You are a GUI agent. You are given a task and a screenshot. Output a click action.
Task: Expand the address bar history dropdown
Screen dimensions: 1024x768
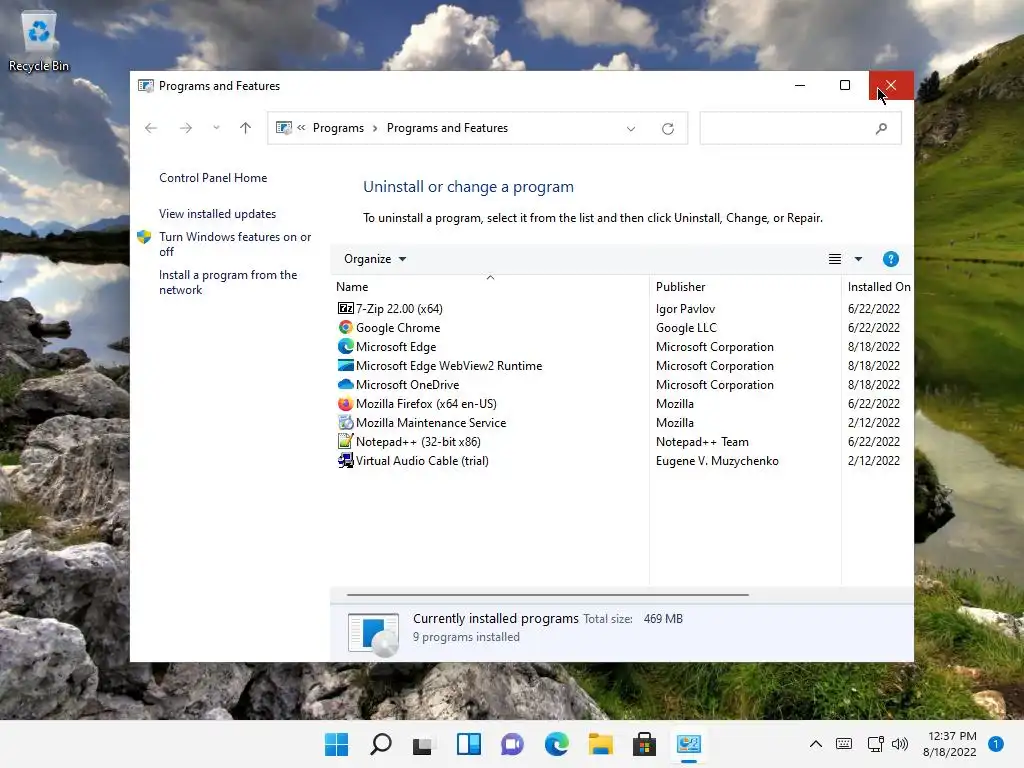click(x=631, y=129)
